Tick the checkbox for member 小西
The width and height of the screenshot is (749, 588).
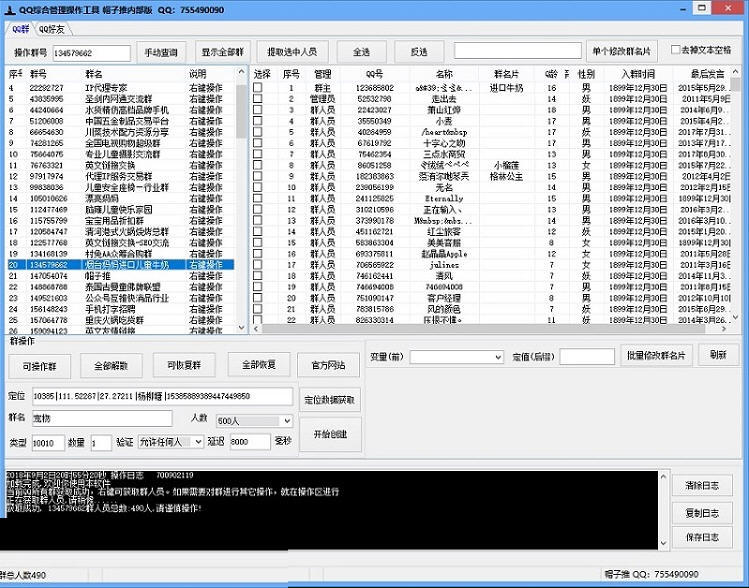[x=257, y=121]
